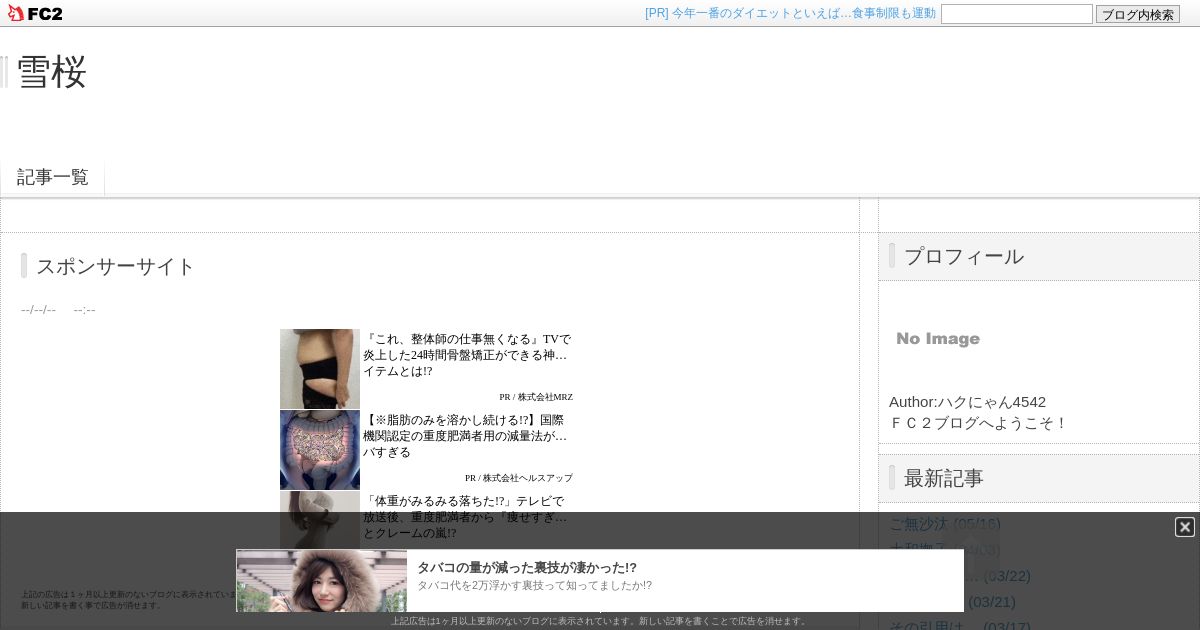
Task: Click the Author:ハクにゃん4542 text
Action: 967,401
